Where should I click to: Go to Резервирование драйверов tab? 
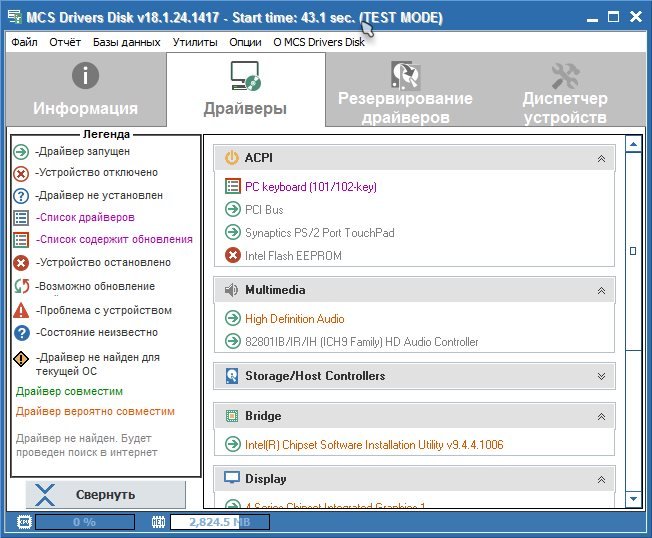[x=405, y=89]
